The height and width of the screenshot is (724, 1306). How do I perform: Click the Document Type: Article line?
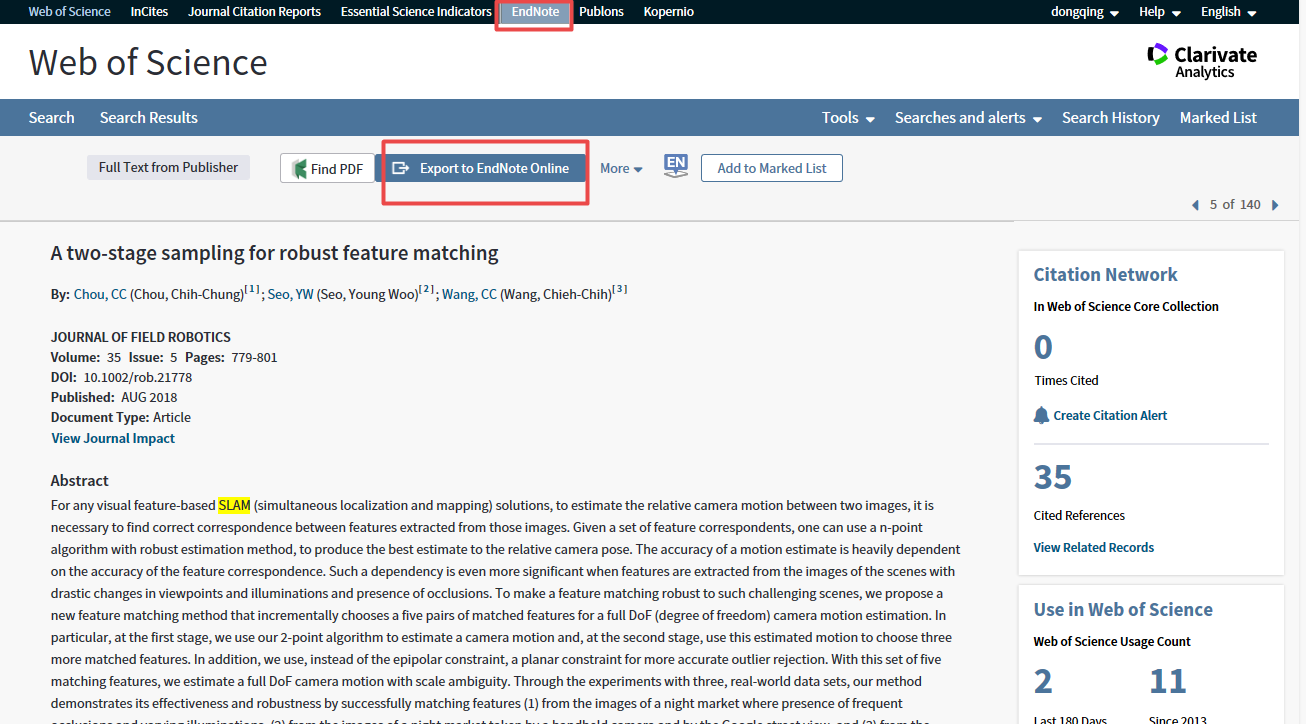point(121,417)
